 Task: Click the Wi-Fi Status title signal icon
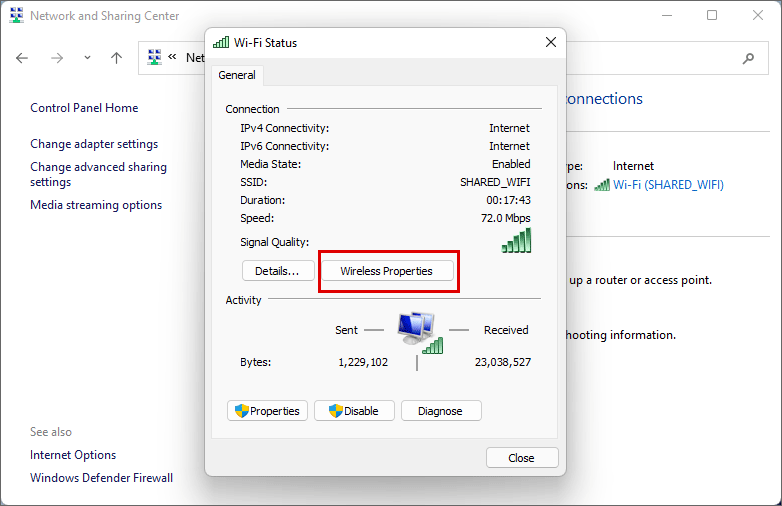click(x=221, y=42)
